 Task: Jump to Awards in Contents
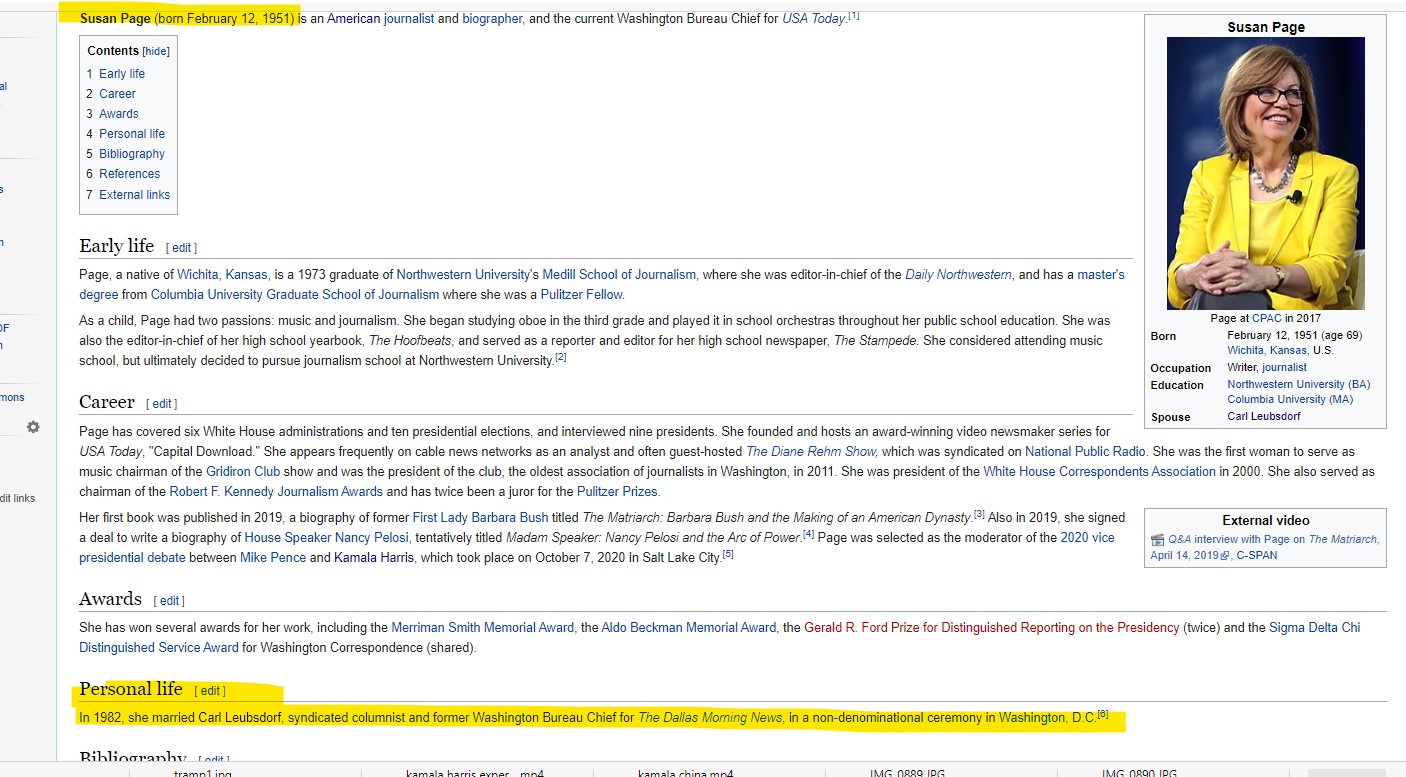pos(119,114)
